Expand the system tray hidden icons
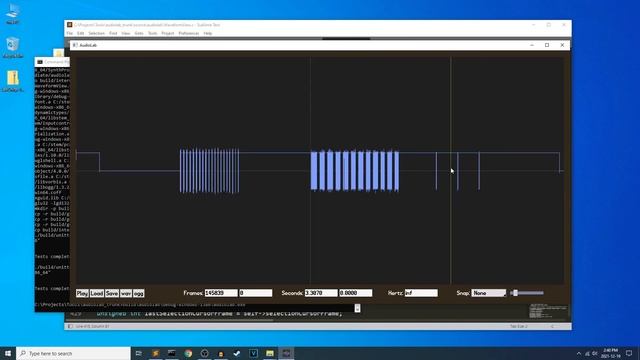 579,353
